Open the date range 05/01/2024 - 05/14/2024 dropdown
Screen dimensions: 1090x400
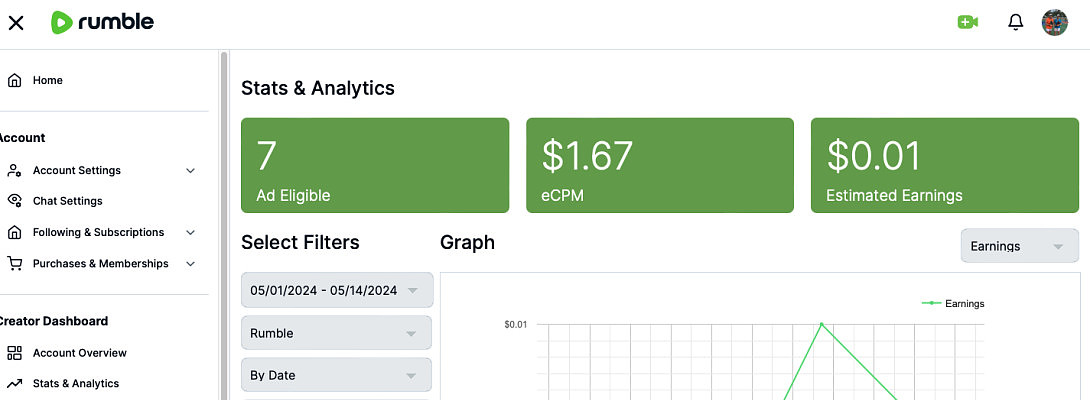(x=337, y=291)
